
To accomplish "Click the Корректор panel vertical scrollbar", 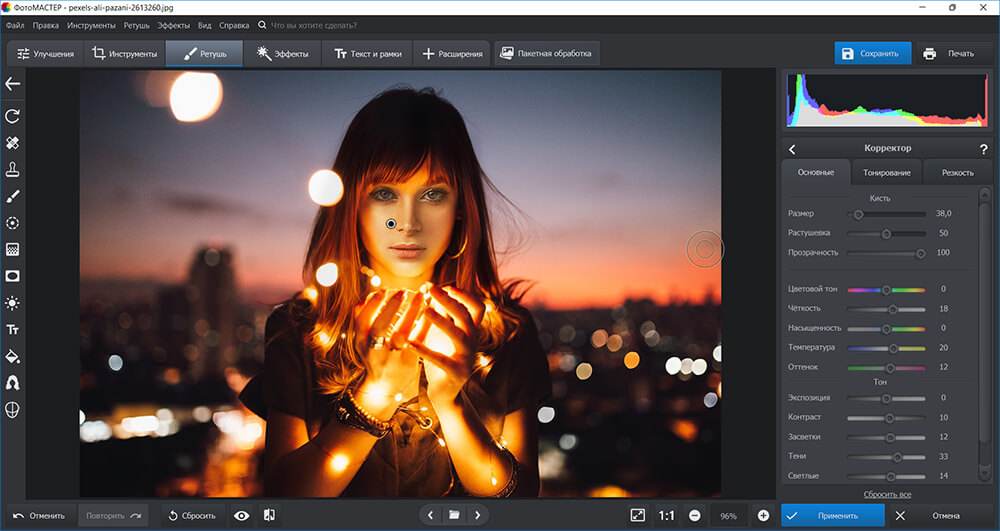I will click(985, 335).
